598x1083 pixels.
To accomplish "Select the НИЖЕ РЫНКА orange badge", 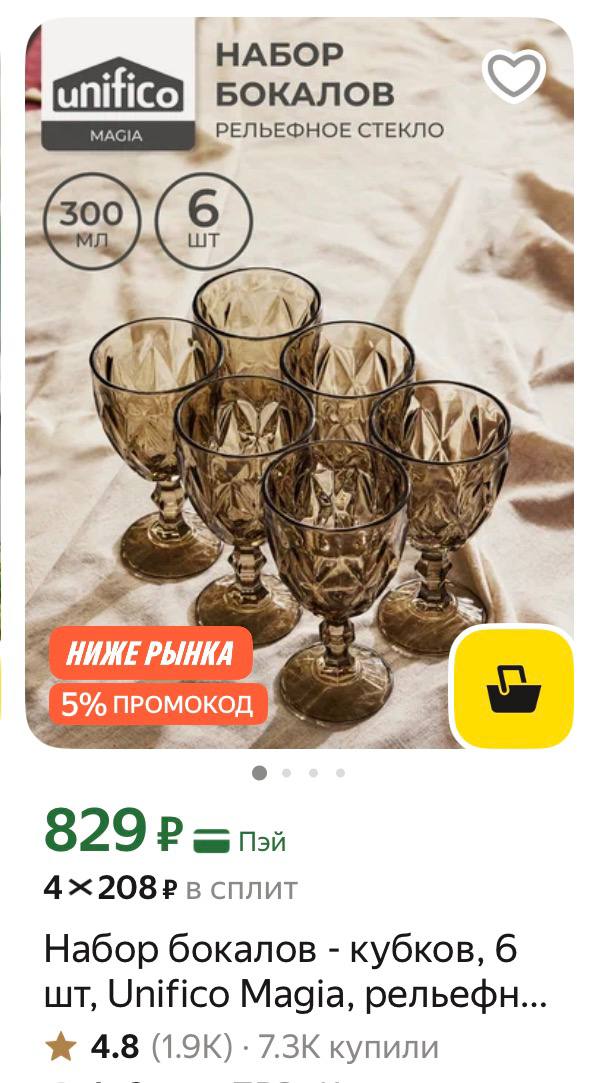I will pyautogui.click(x=150, y=653).
